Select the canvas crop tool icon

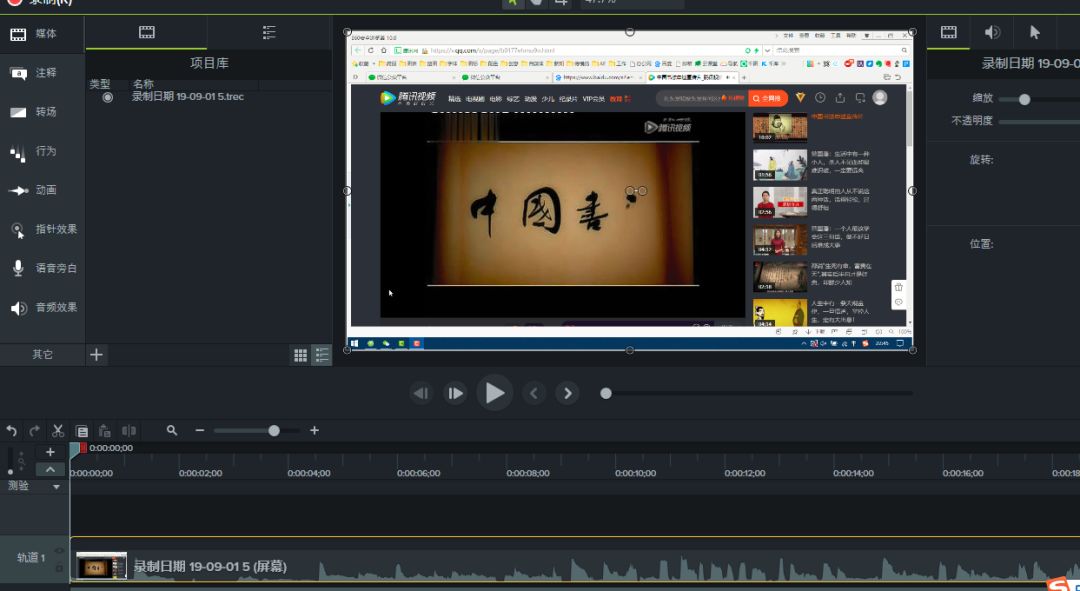coord(561,3)
